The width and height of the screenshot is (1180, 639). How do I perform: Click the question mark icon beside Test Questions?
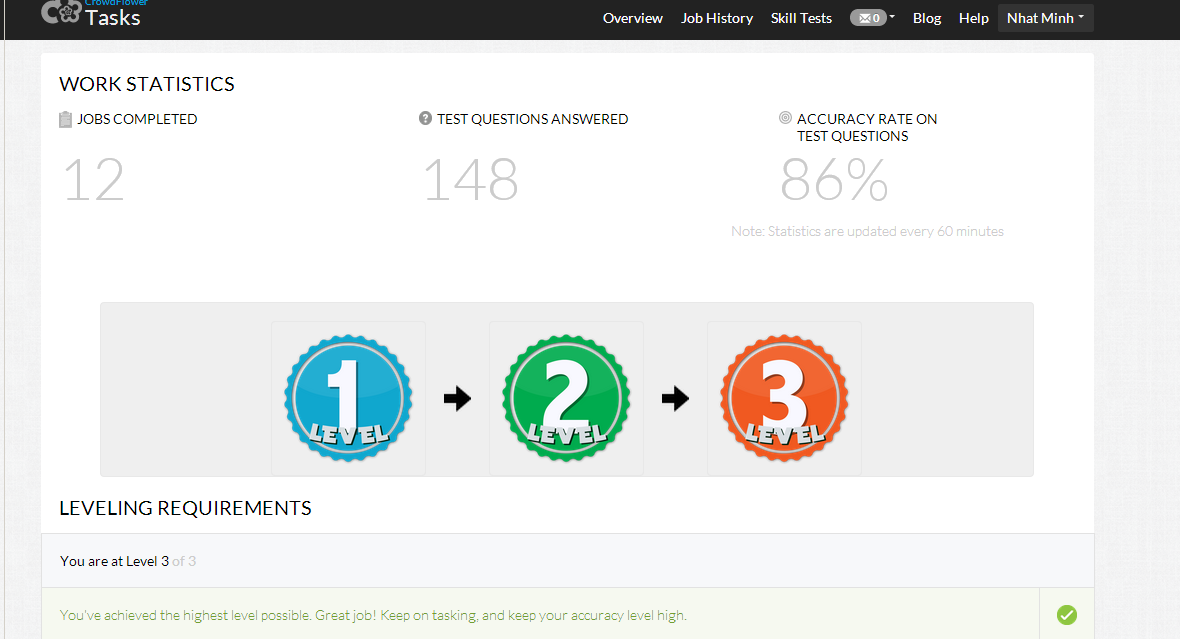pos(425,118)
